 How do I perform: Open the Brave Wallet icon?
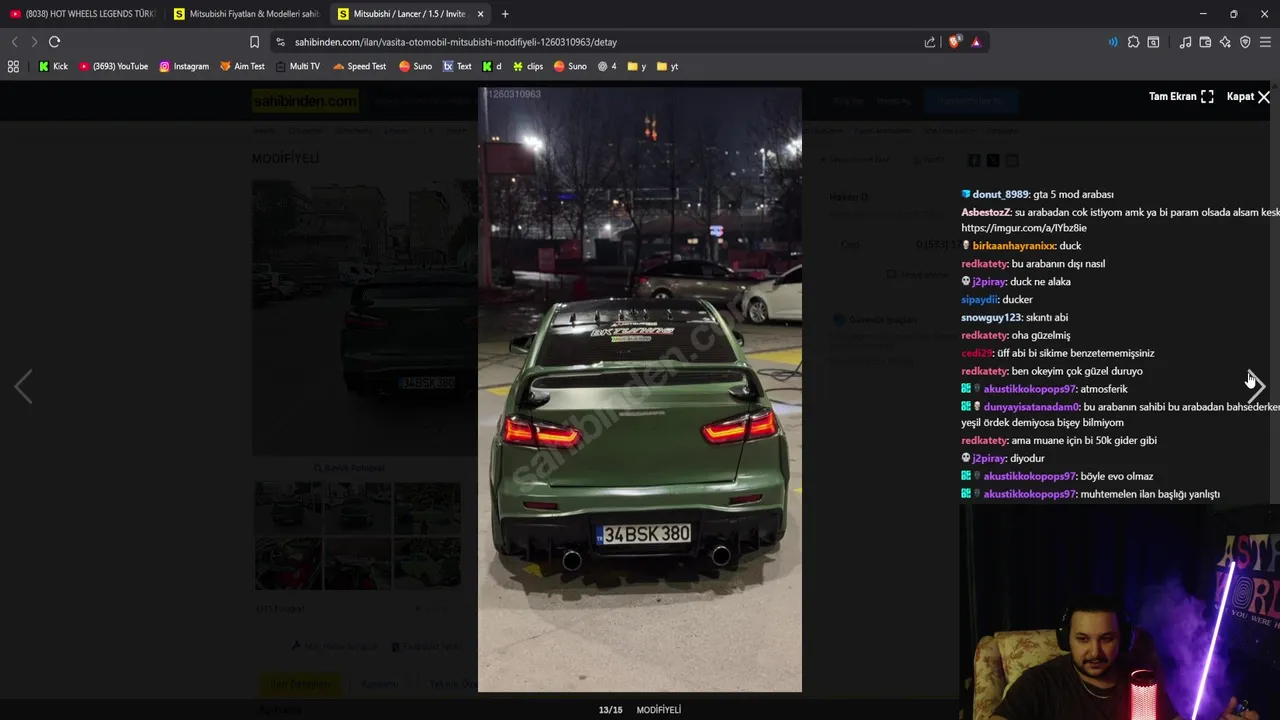coord(1205,42)
